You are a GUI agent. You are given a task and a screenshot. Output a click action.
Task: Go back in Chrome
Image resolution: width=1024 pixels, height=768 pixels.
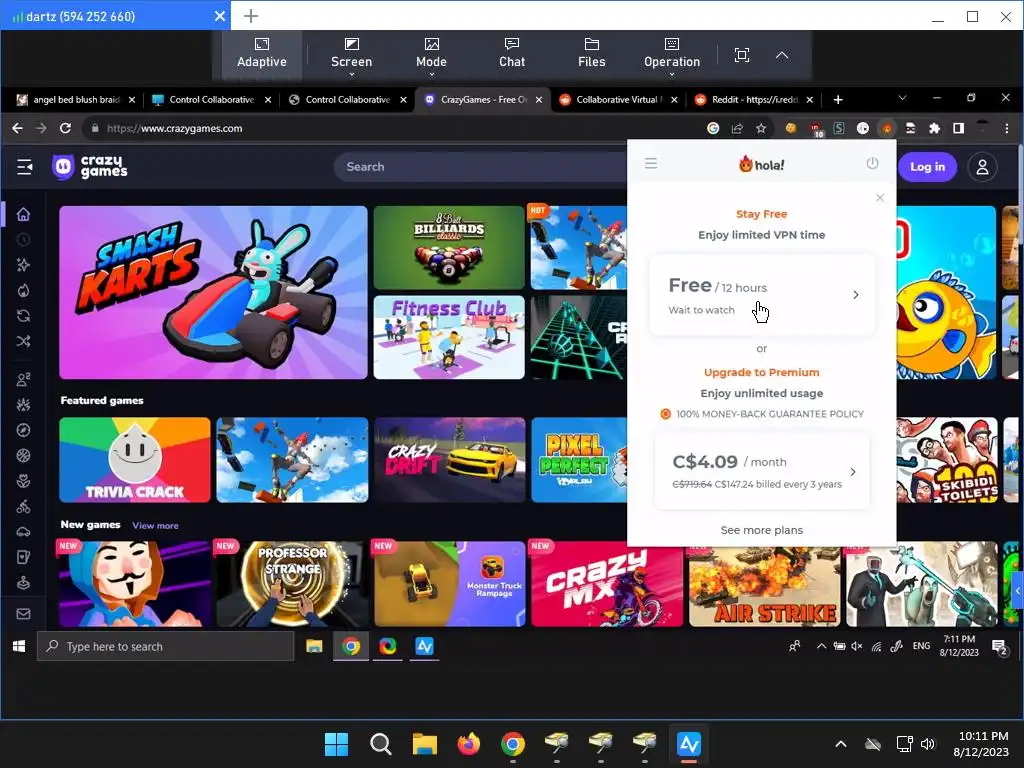tap(18, 129)
